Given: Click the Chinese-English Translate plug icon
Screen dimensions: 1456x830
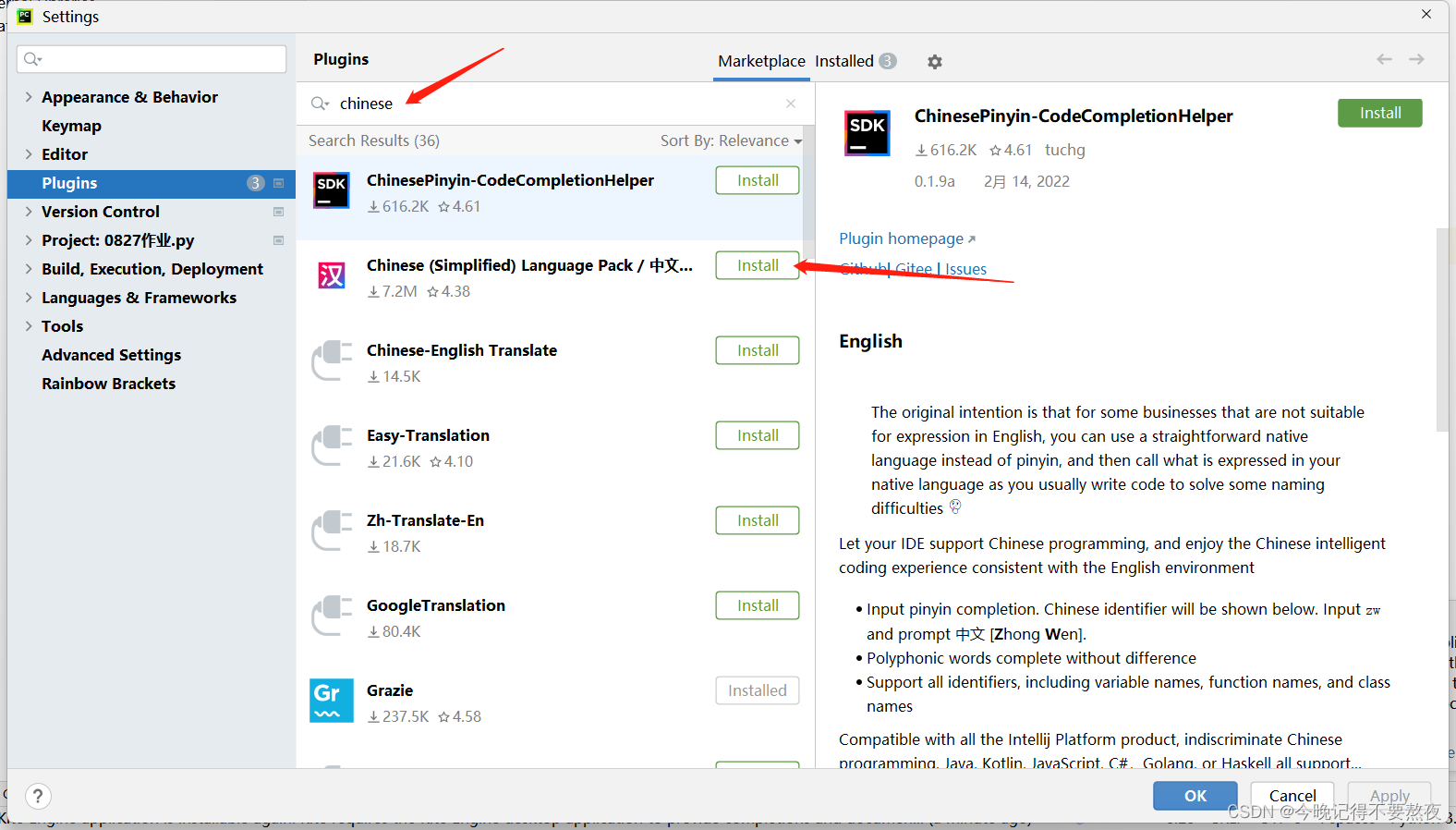Looking at the screenshot, I should (332, 360).
